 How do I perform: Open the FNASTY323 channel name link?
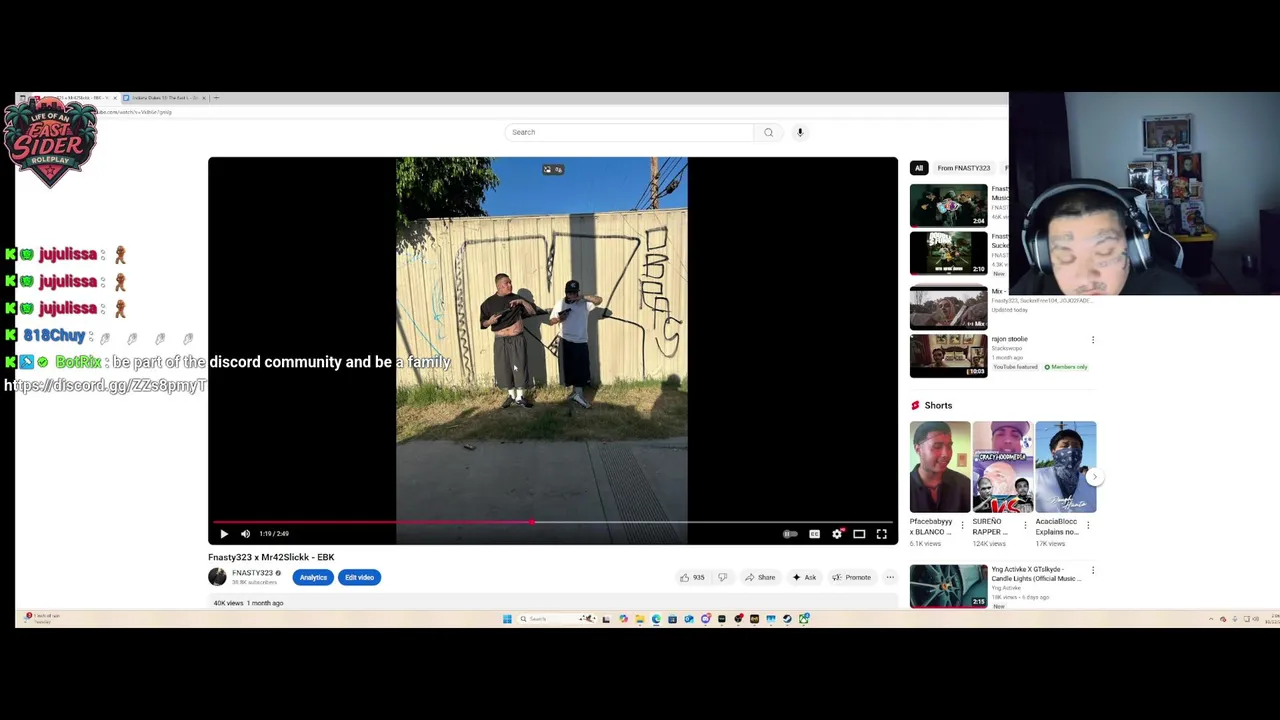click(x=252, y=573)
